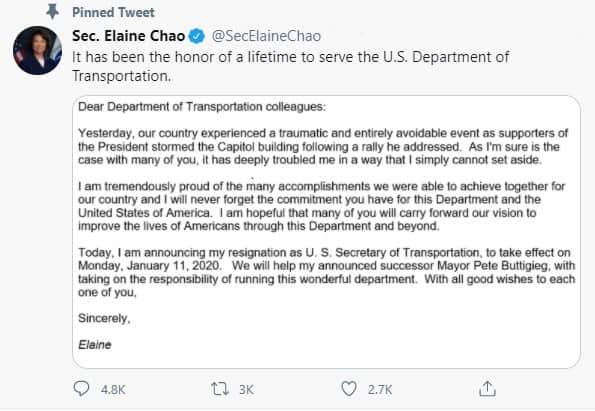The height and width of the screenshot is (411, 595).
Task: Click the paragraph starting Today, I am announcing
Action: click(x=327, y=272)
